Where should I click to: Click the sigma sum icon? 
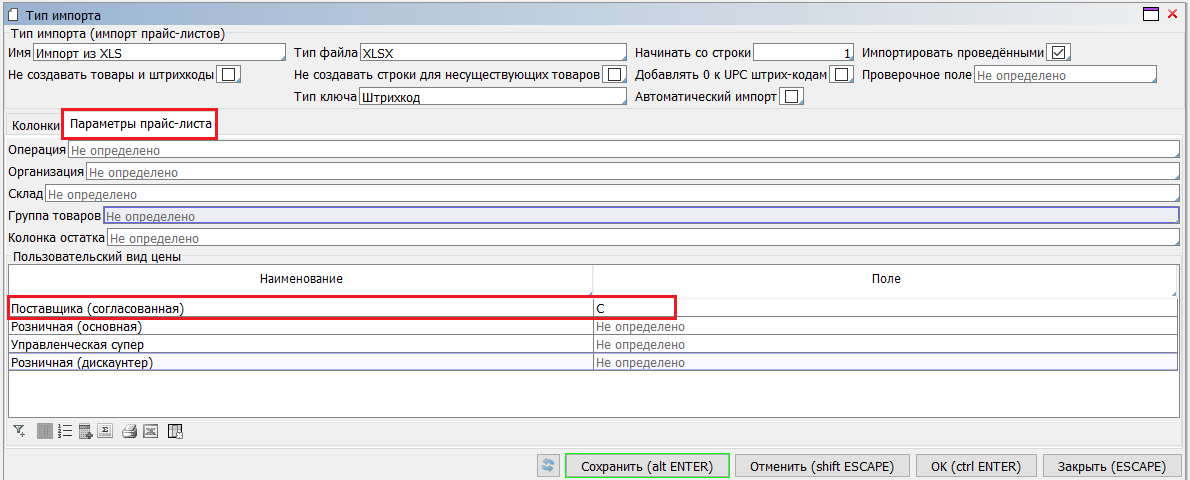coord(107,432)
